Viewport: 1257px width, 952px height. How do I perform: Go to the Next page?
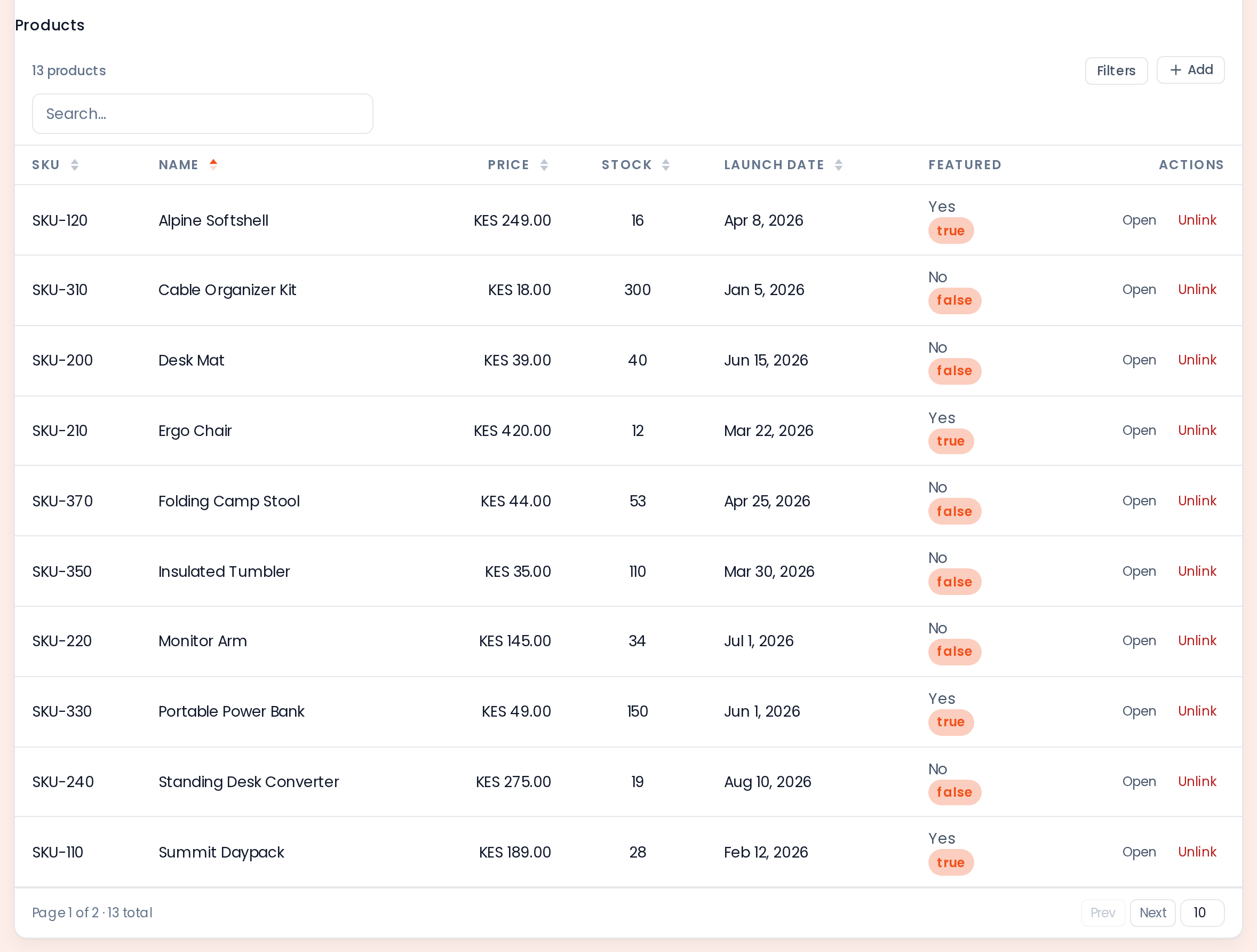[x=1152, y=912]
